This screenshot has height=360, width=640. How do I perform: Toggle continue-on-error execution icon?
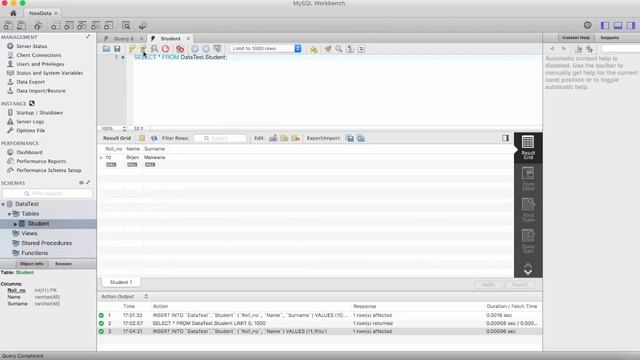tap(180, 49)
